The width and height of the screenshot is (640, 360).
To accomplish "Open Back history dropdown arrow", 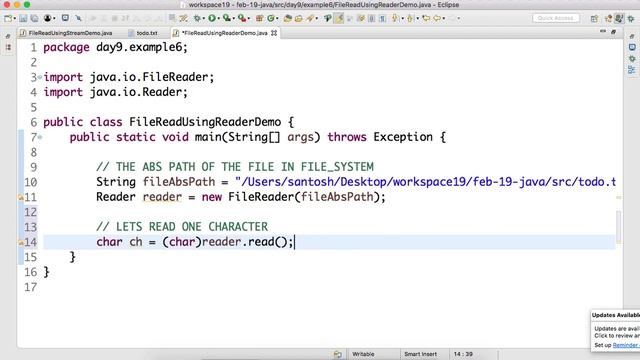I will click(444, 18).
